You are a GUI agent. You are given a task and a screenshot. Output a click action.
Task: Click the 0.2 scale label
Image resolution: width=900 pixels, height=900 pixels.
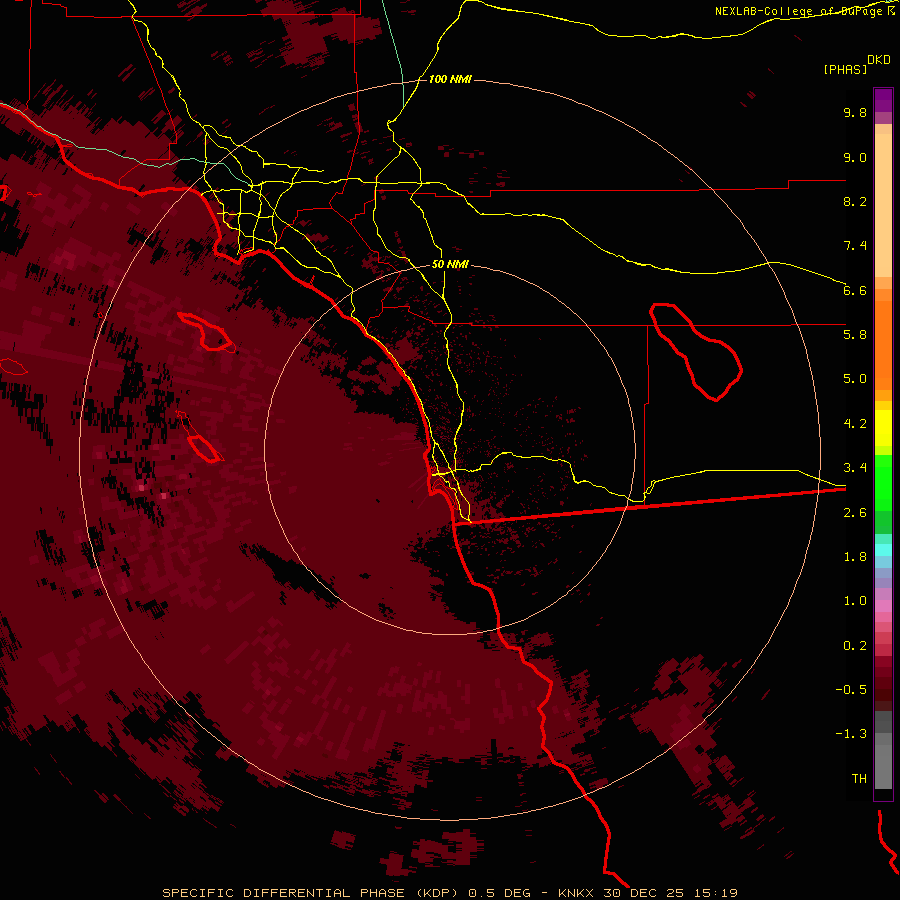coord(855,646)
